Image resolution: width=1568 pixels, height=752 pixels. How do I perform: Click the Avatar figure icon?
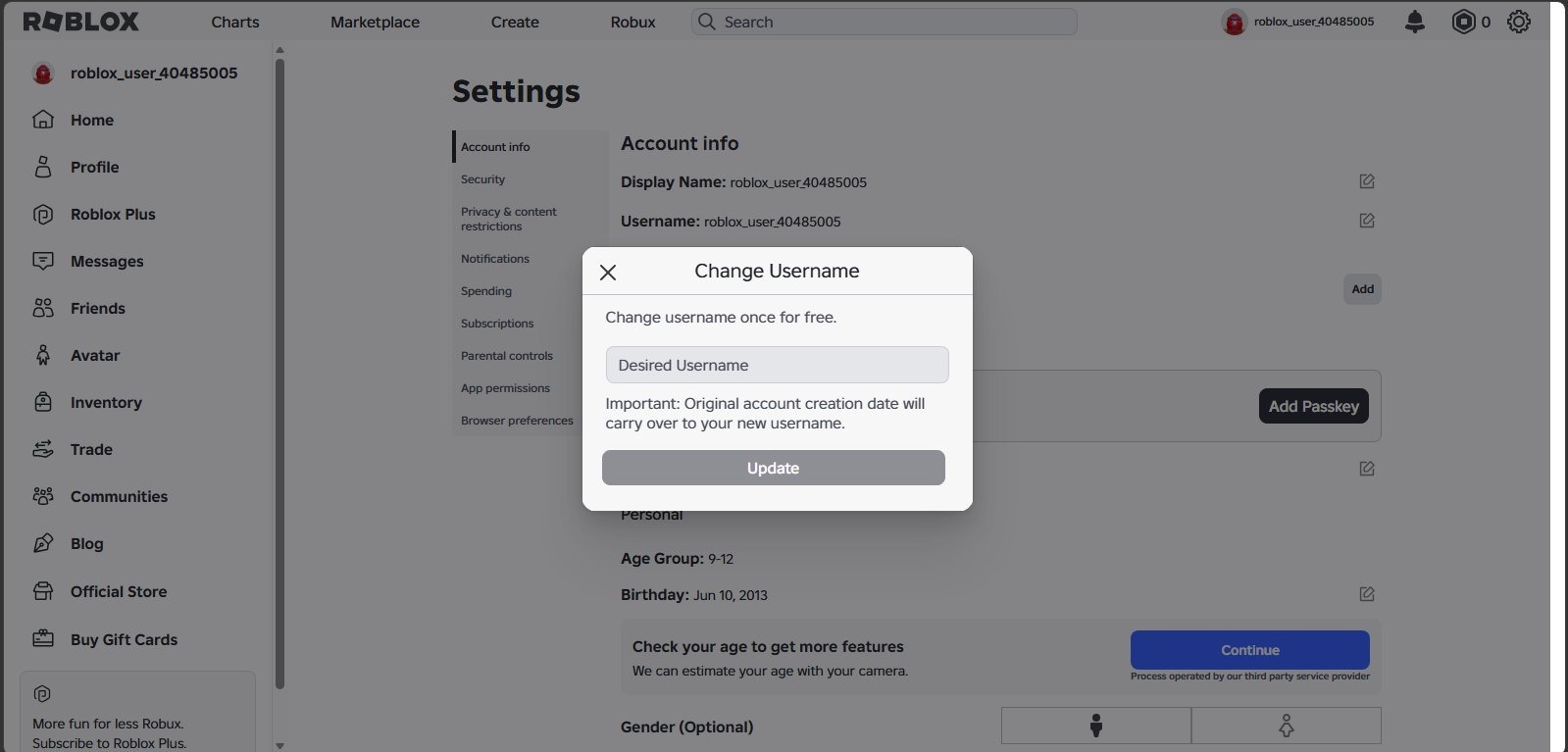click(43, 355)
